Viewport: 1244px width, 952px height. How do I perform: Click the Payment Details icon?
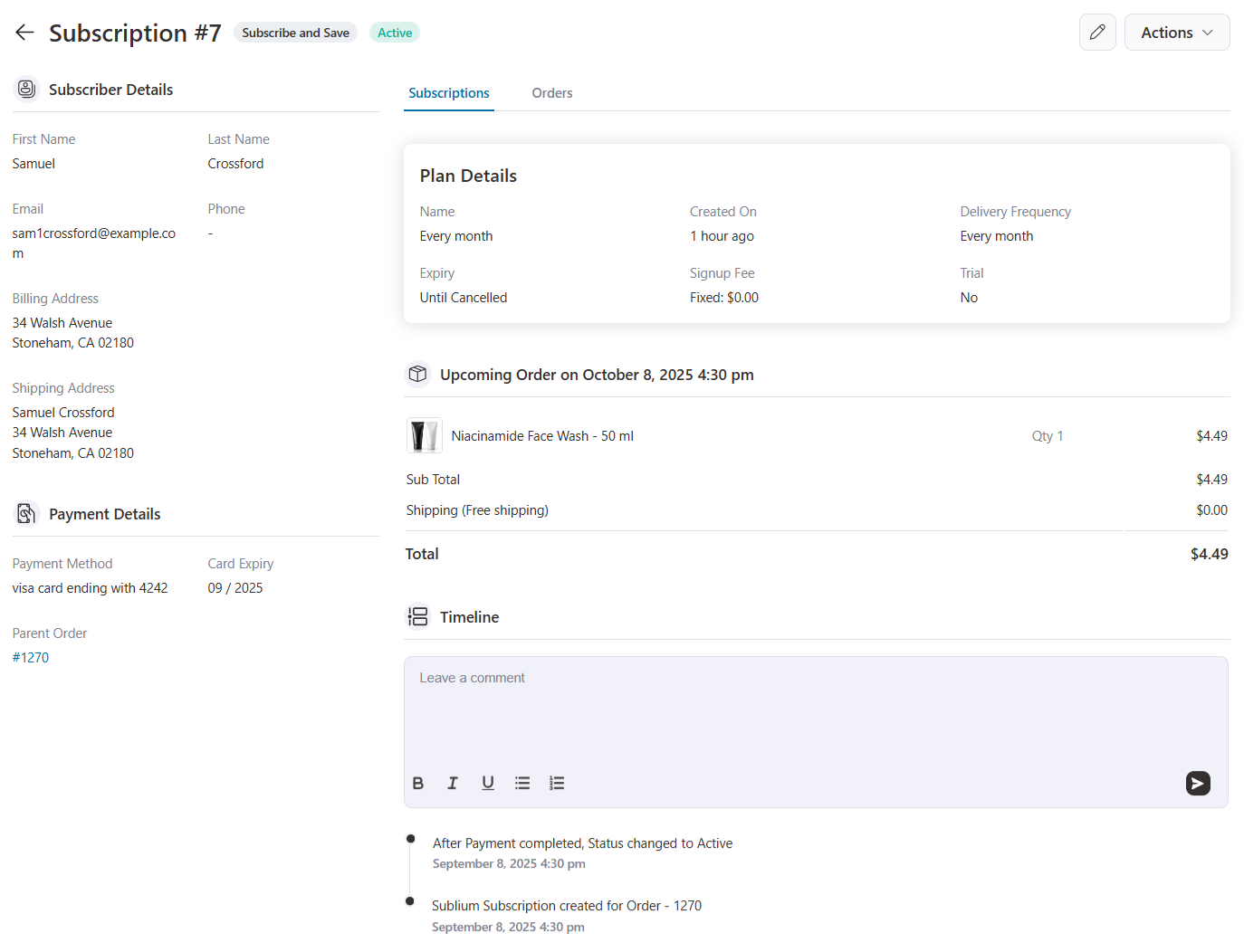point(27,514)
